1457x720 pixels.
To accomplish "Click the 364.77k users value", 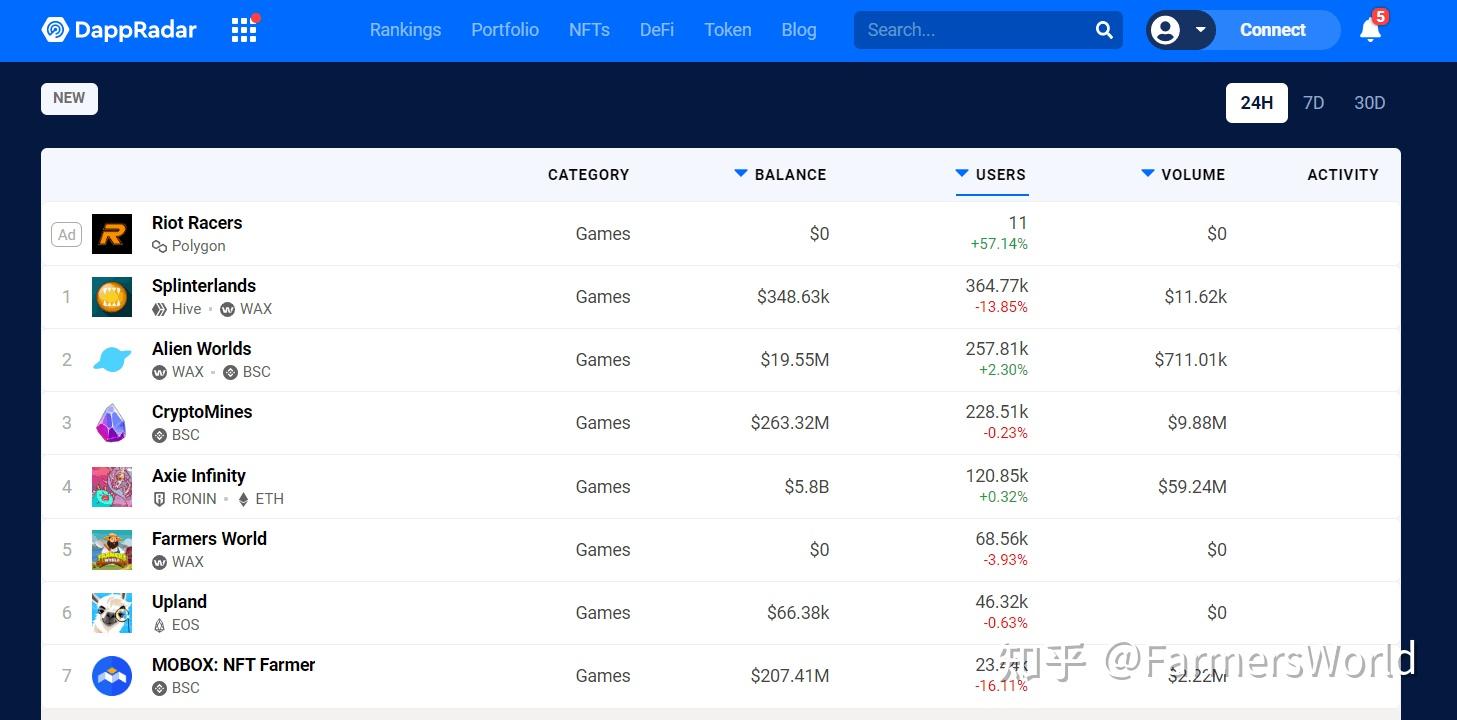I will click(x=997, y=286).
